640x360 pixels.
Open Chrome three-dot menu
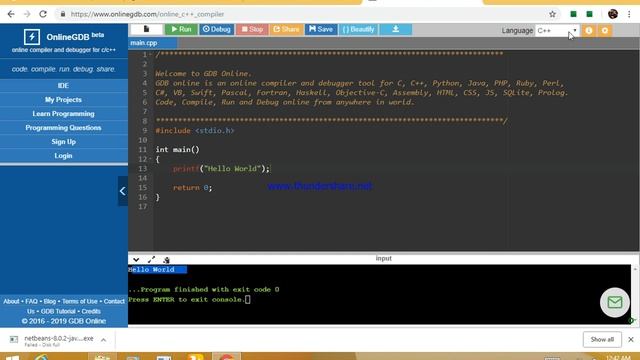(629, 14)
